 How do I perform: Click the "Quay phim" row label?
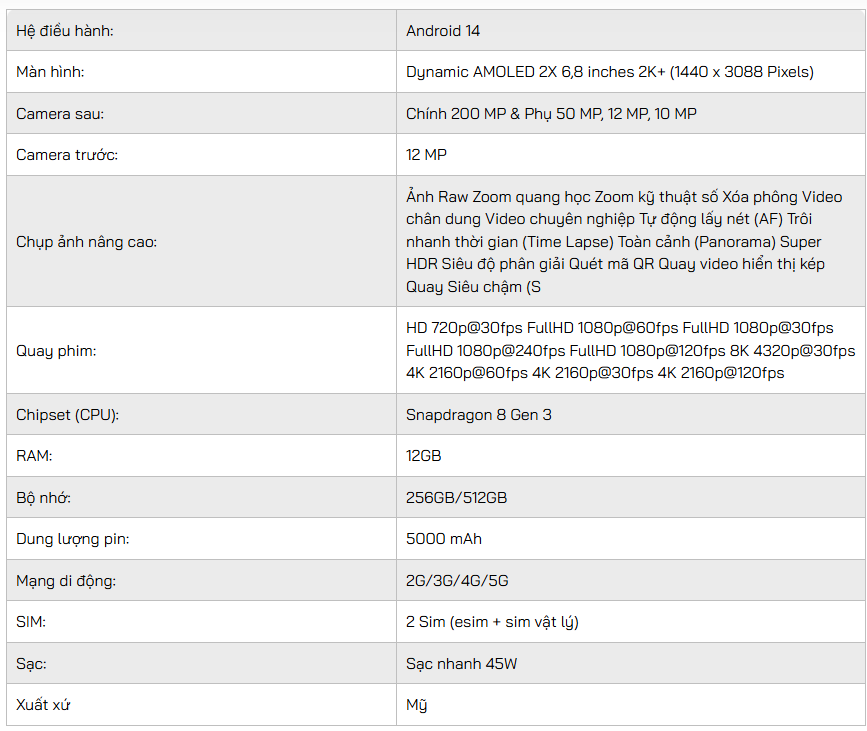[56, 352]
